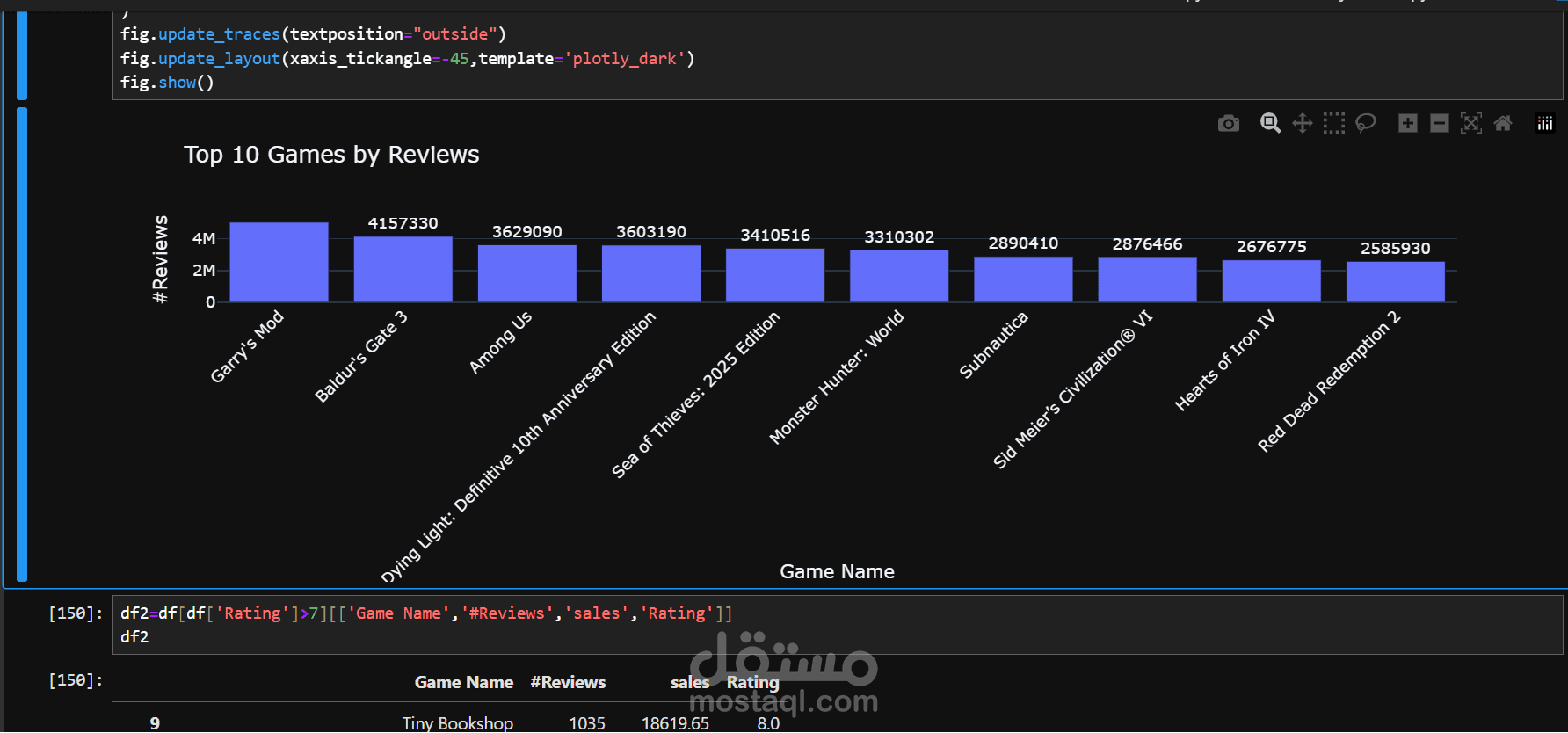Viewport: 1568px width, 733px height.
Task: Click the bar labeled 3603190
Action: click(651, 273)
